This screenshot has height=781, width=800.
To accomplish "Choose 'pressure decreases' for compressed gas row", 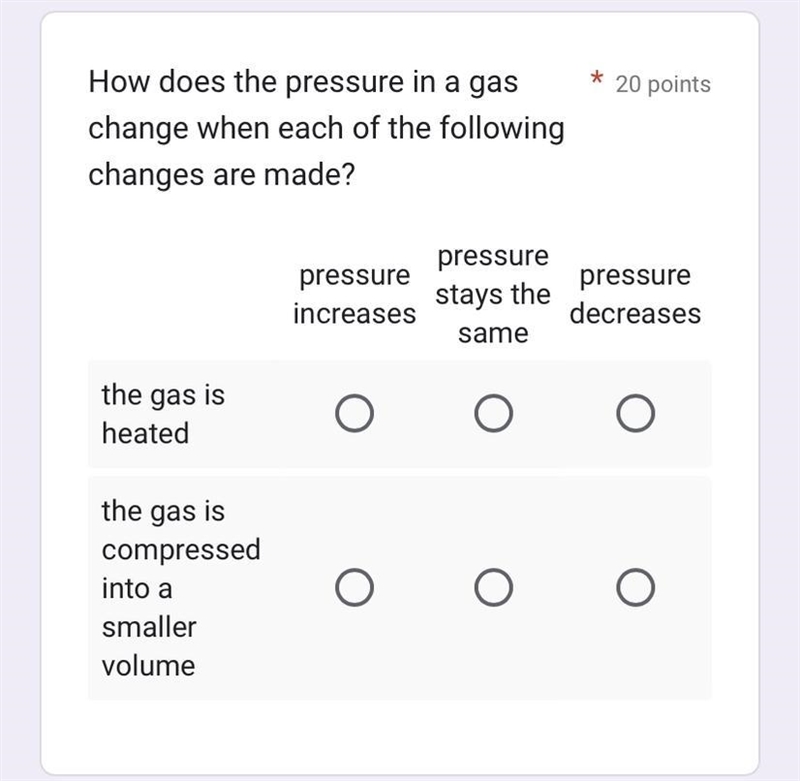I will tap(635, 587).
